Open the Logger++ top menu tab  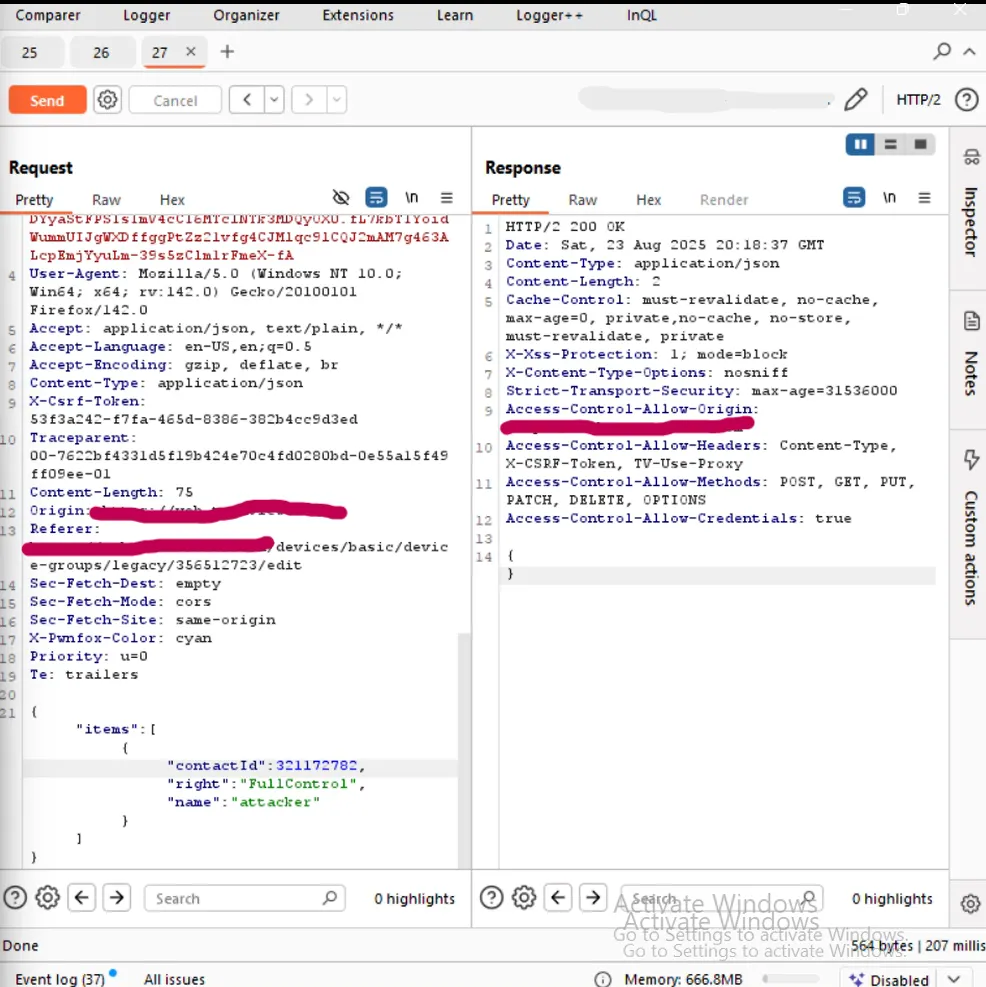click(x=549, y=15)
